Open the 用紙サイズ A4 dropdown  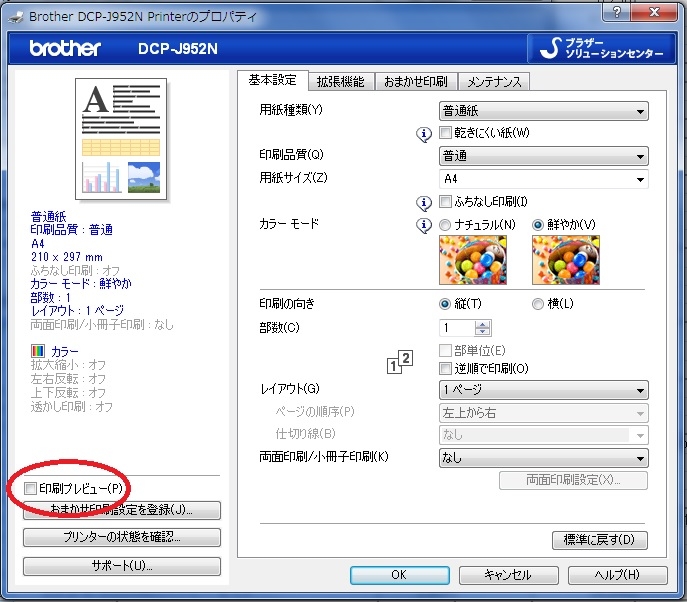coord(544,179)
